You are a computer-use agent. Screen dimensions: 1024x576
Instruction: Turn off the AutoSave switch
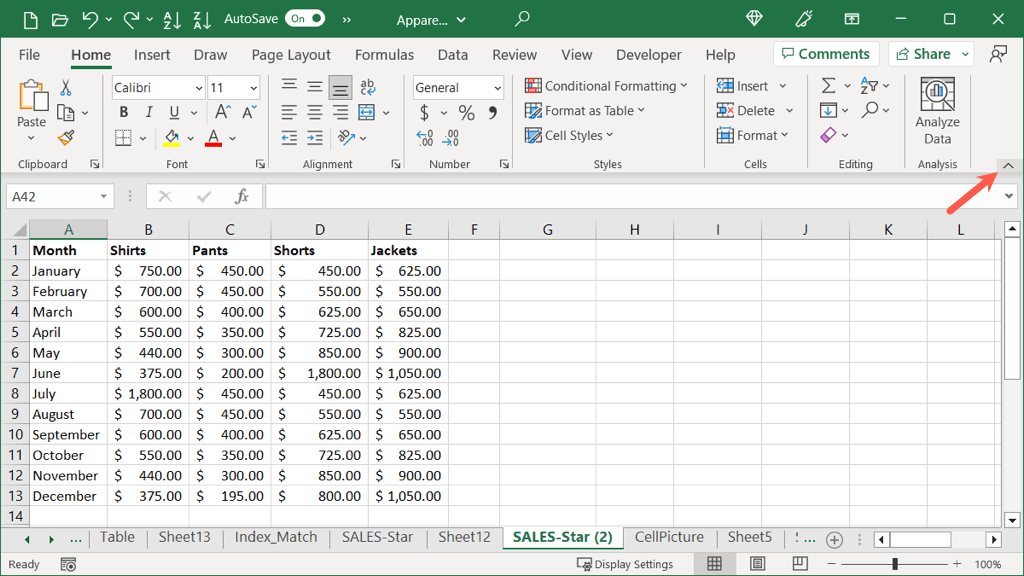(x=305, y=19)
